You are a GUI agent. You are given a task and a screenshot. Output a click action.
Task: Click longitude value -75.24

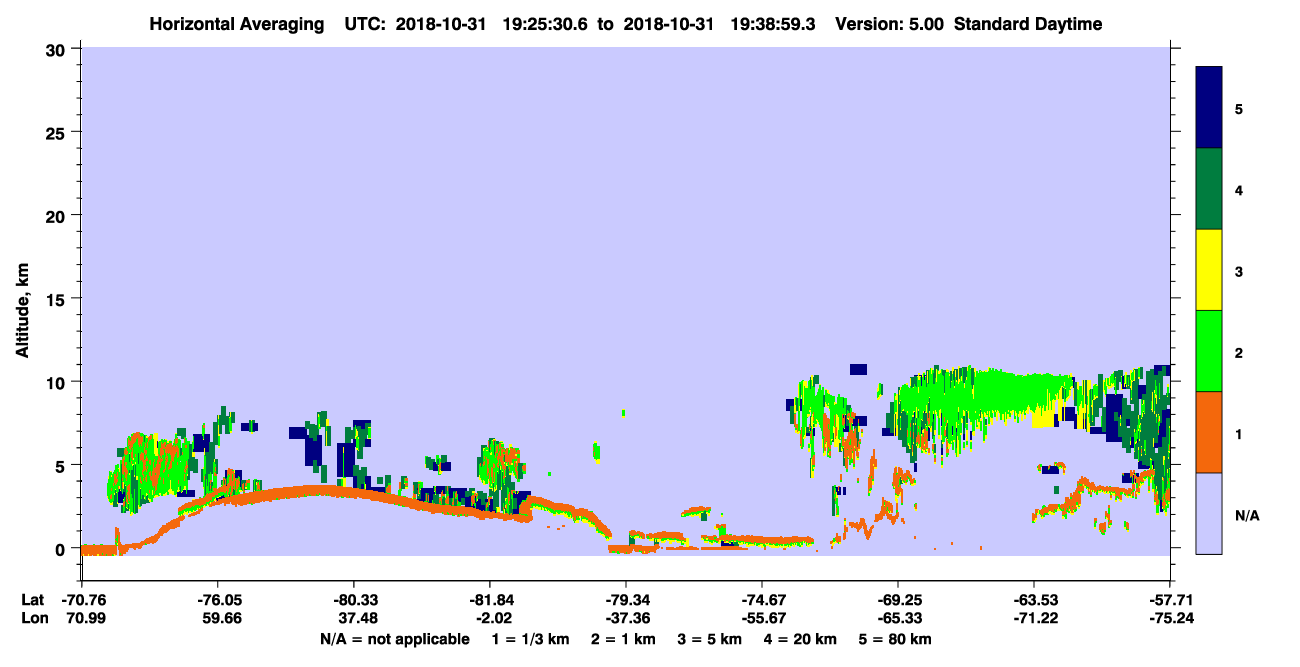(x=1170, y=618)
